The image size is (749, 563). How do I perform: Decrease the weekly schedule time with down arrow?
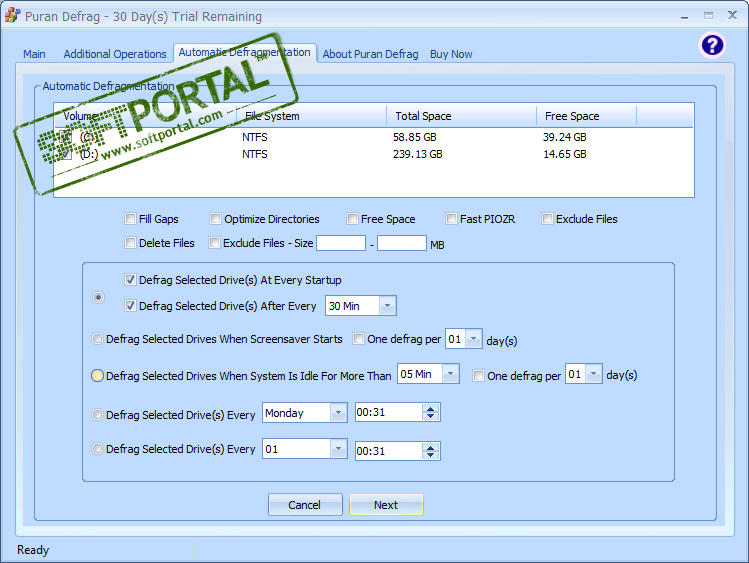click(430, 416)
